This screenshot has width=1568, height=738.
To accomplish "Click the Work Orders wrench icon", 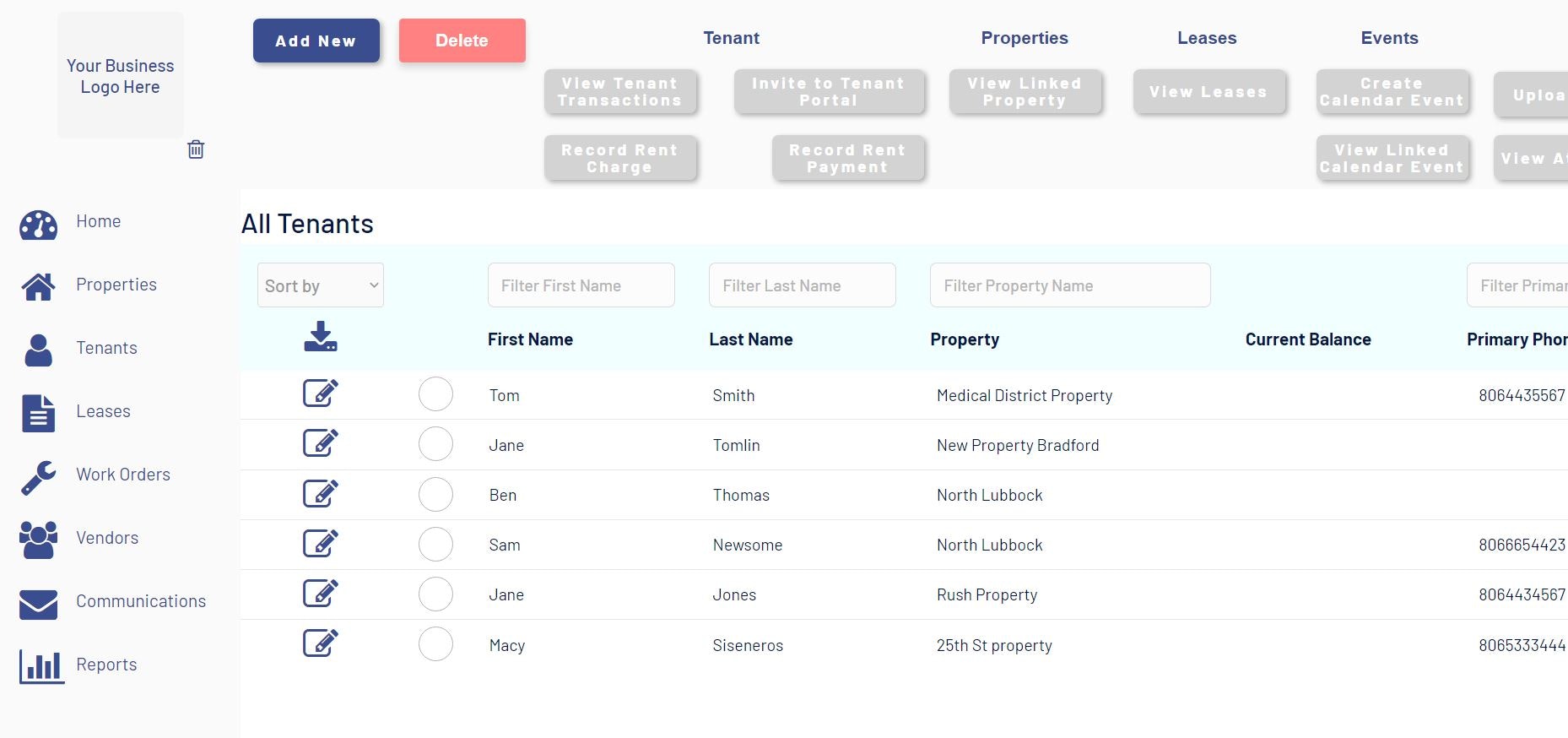I will pos(39,477).
